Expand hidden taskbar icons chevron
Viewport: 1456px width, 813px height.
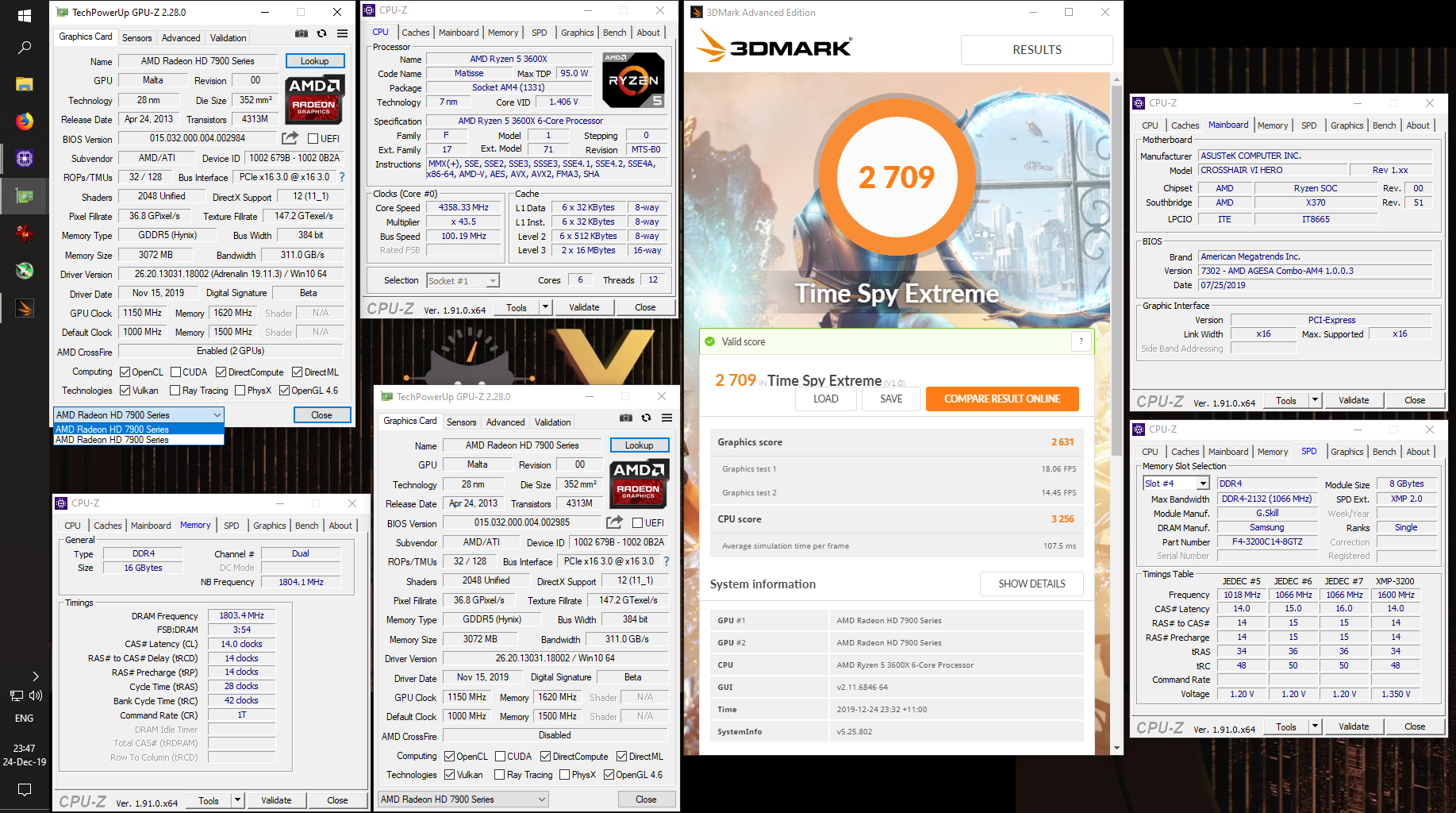click(x=35, y=676)
